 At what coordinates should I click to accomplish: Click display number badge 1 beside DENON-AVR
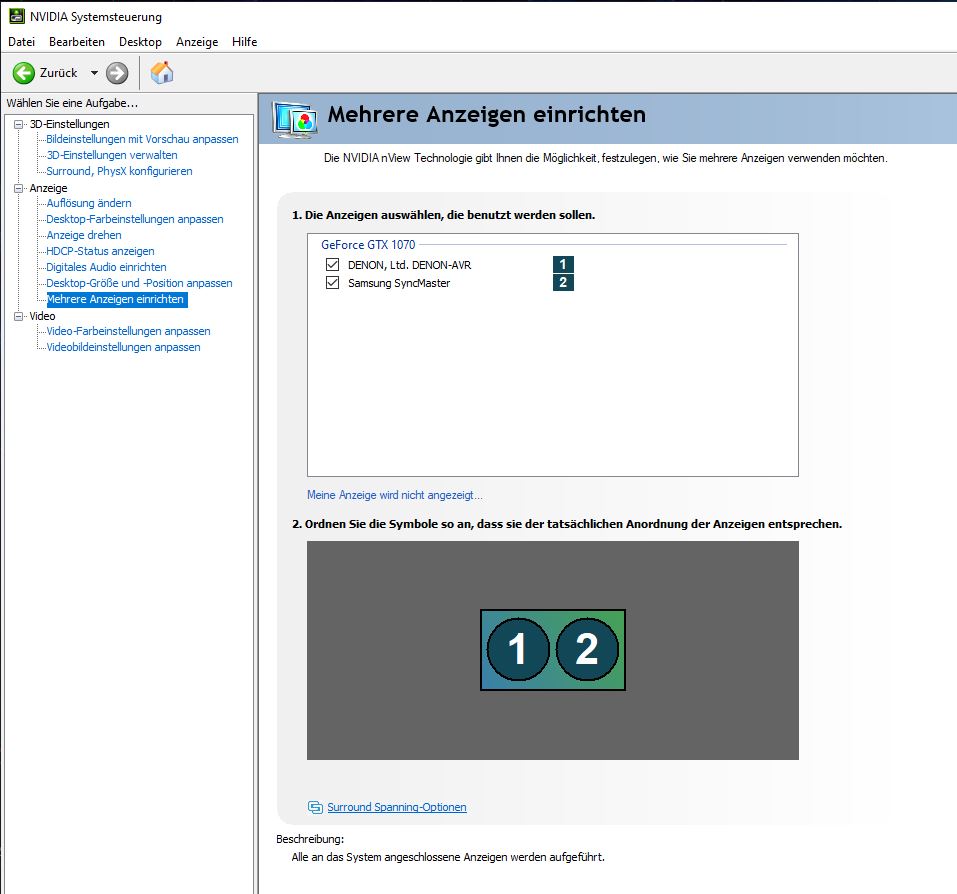(x=563, y=264)
